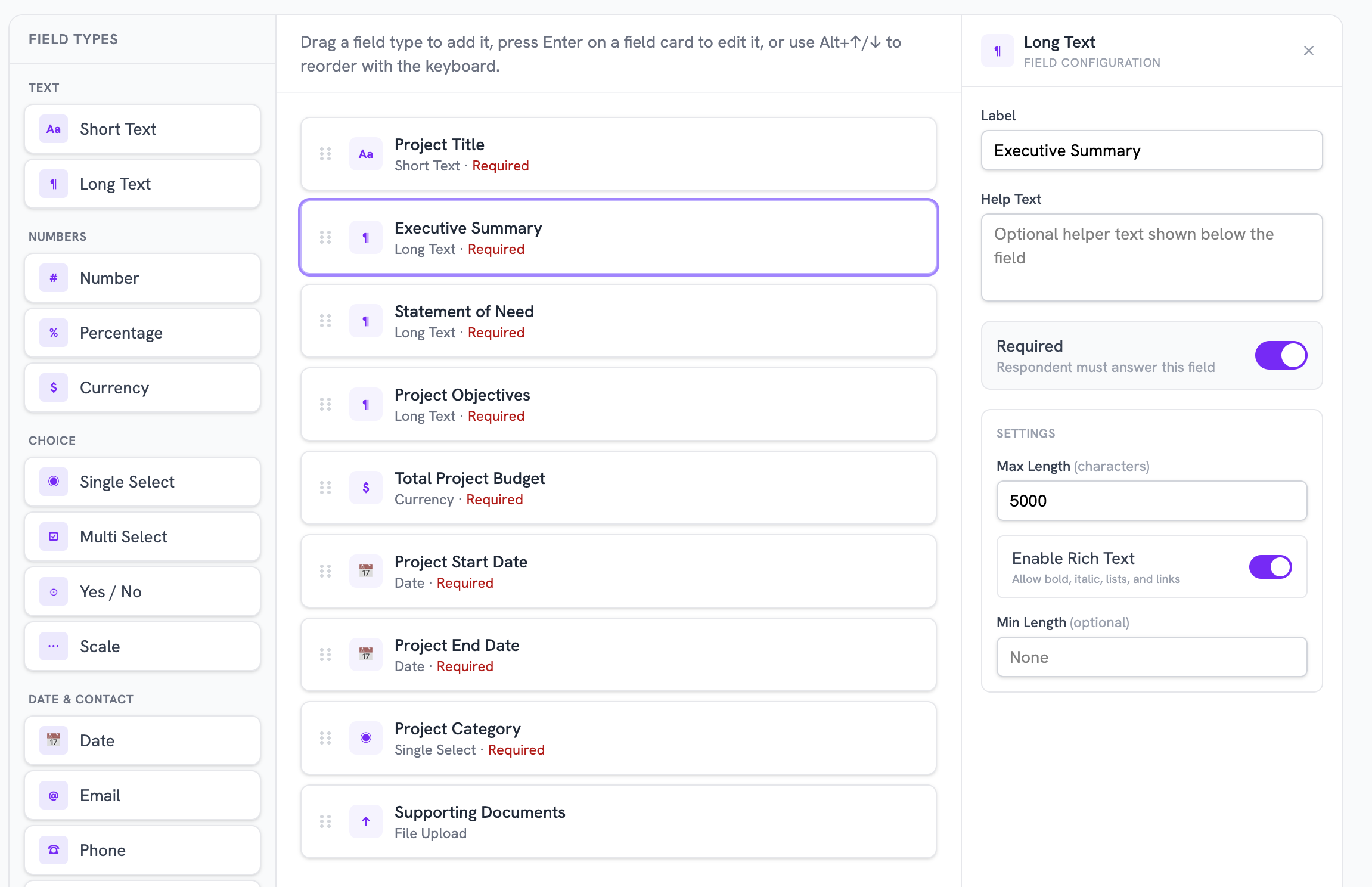Open the Project End Date field card
Viewport: 1372px width, 887px height.
pos(619,655)
